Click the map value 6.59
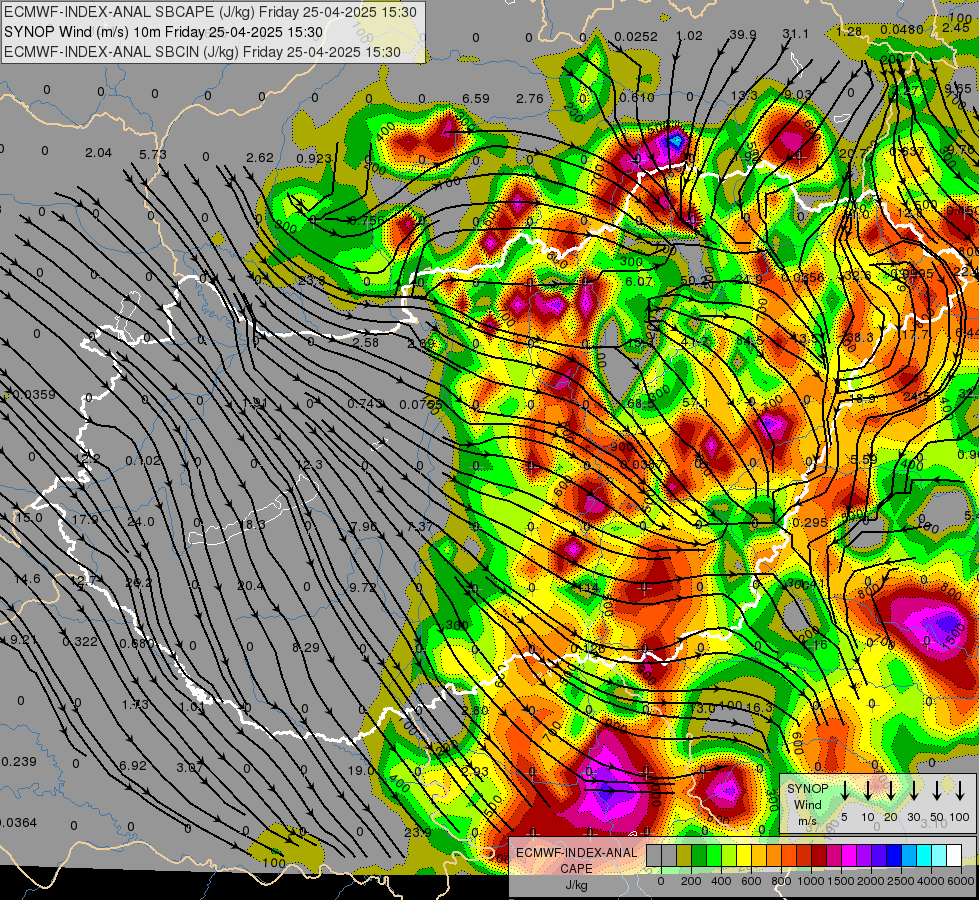The image size is (979, 900). click(x=476, y=99)
